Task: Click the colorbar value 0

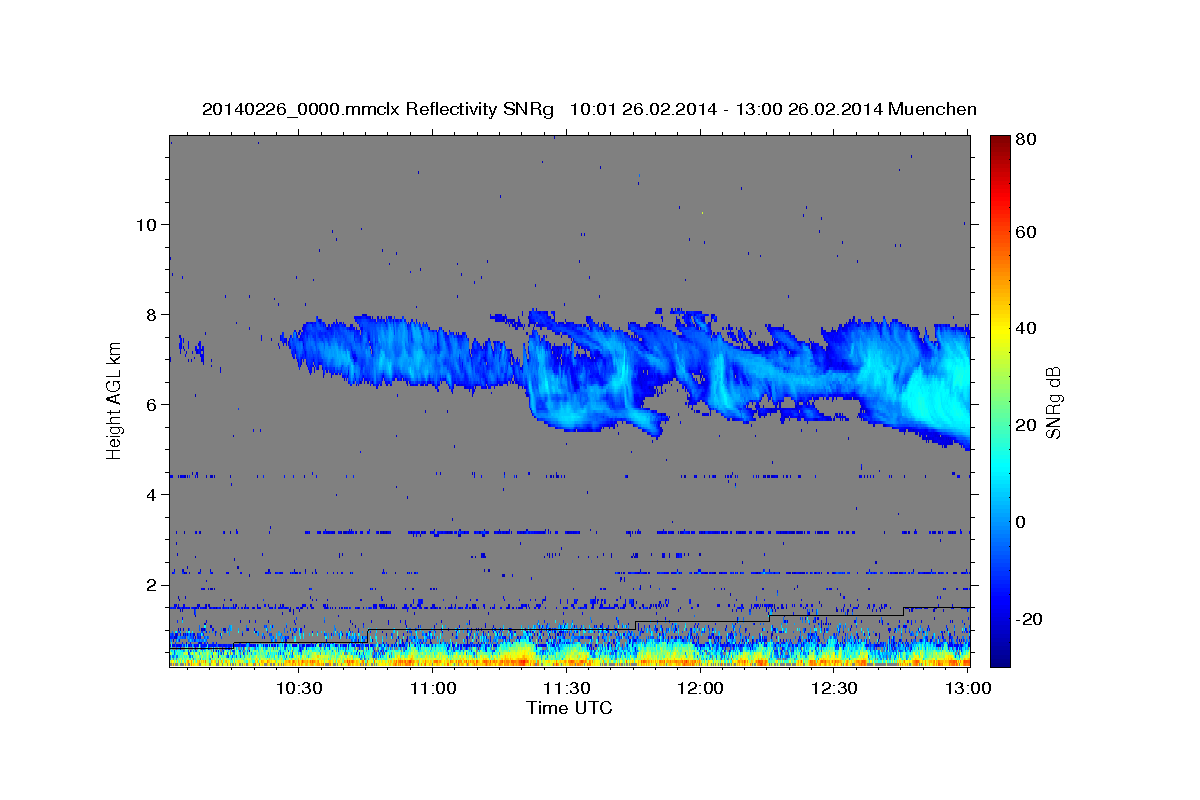Action: [x=1020, y=522]
